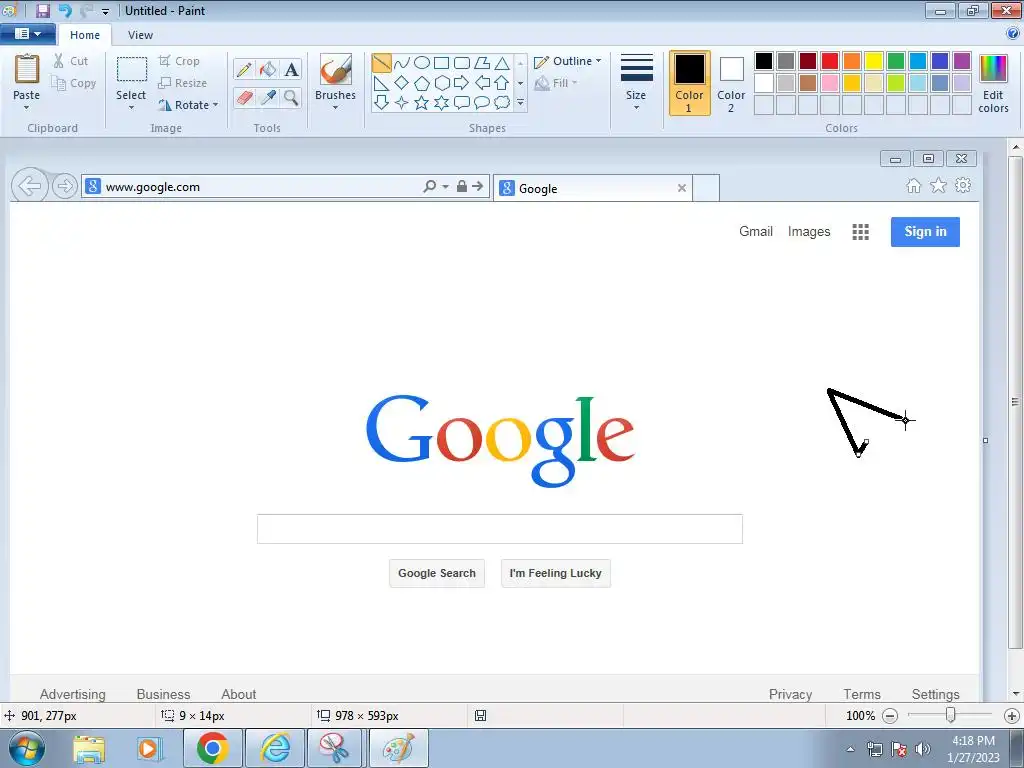Choose the Diamond shape
This screenshot has width=1024, height=768.
coord(402,83)
